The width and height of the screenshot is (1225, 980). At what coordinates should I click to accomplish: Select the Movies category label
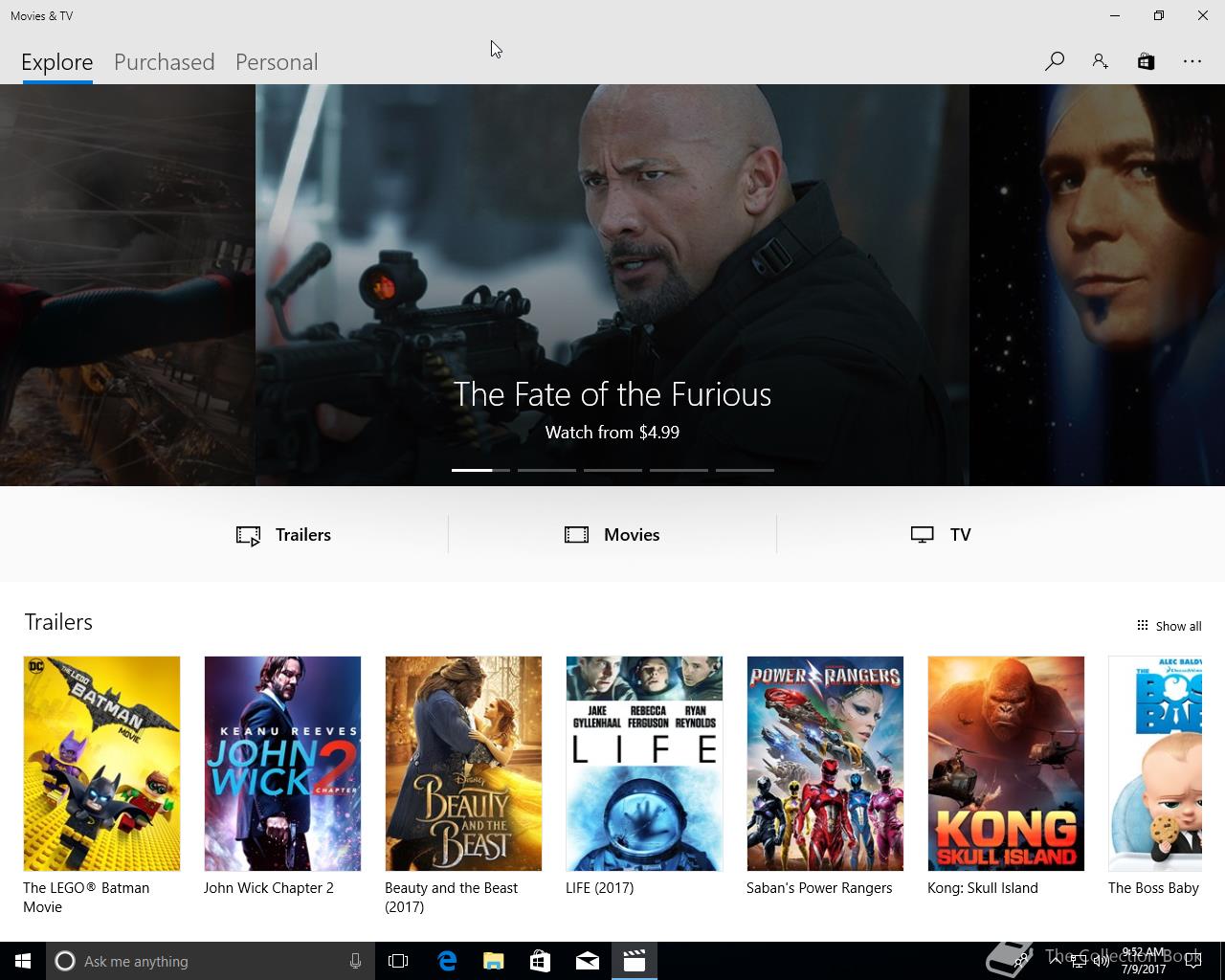(x=632, y=535)
